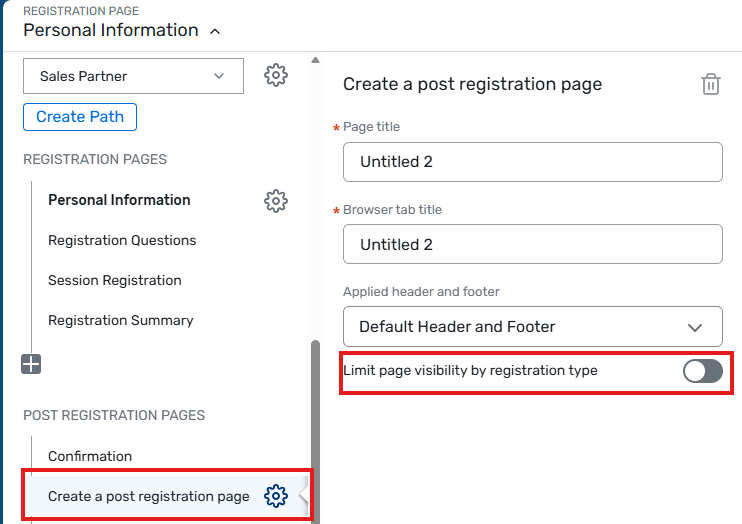
Task: Select Registration Questions page
Action: tap(122, 240)
